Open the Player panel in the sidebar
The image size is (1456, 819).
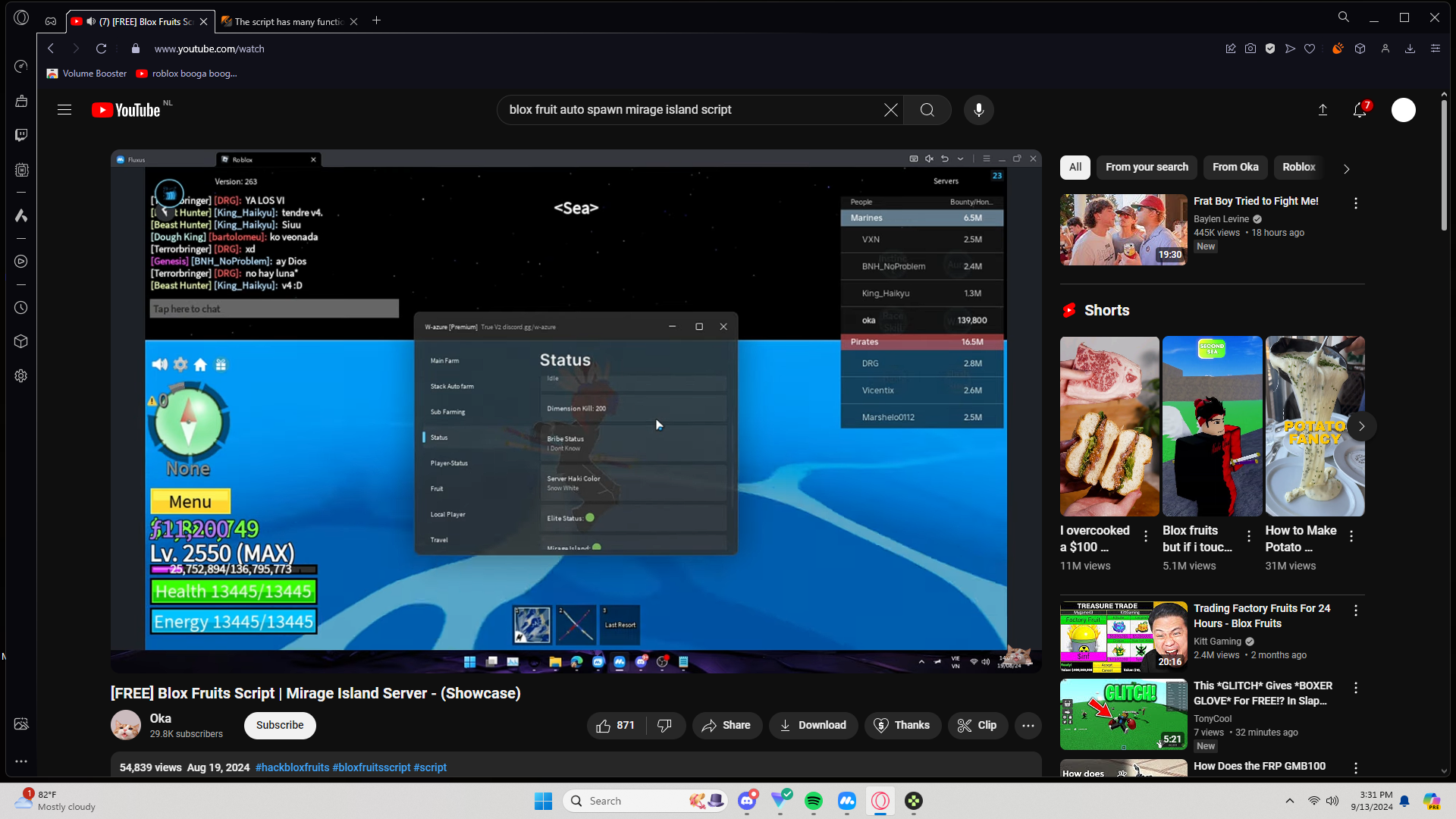coord(21,262)
